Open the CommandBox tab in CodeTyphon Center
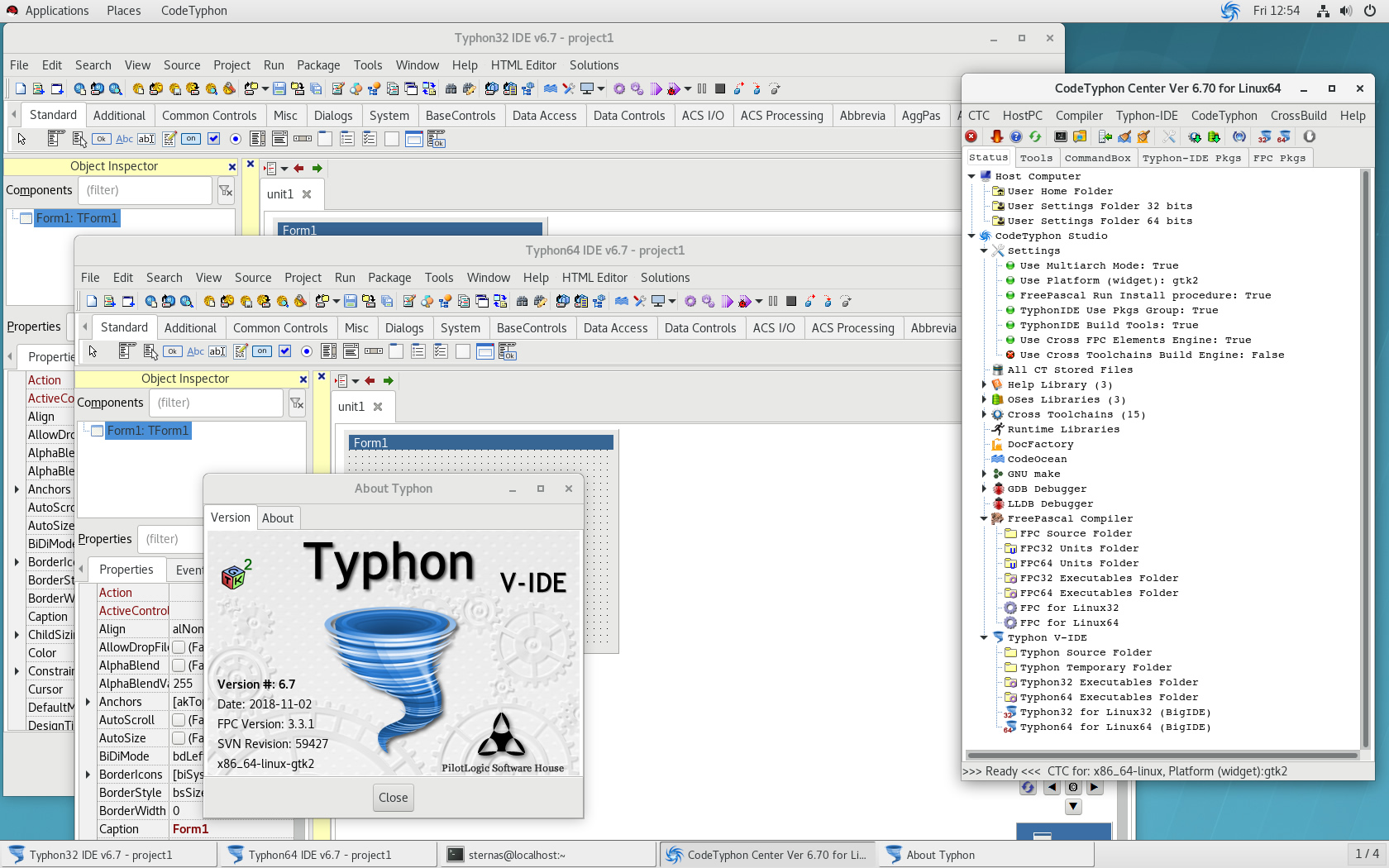Image resolution: width=1389 pixels, height=868 pixels. 1097,158
